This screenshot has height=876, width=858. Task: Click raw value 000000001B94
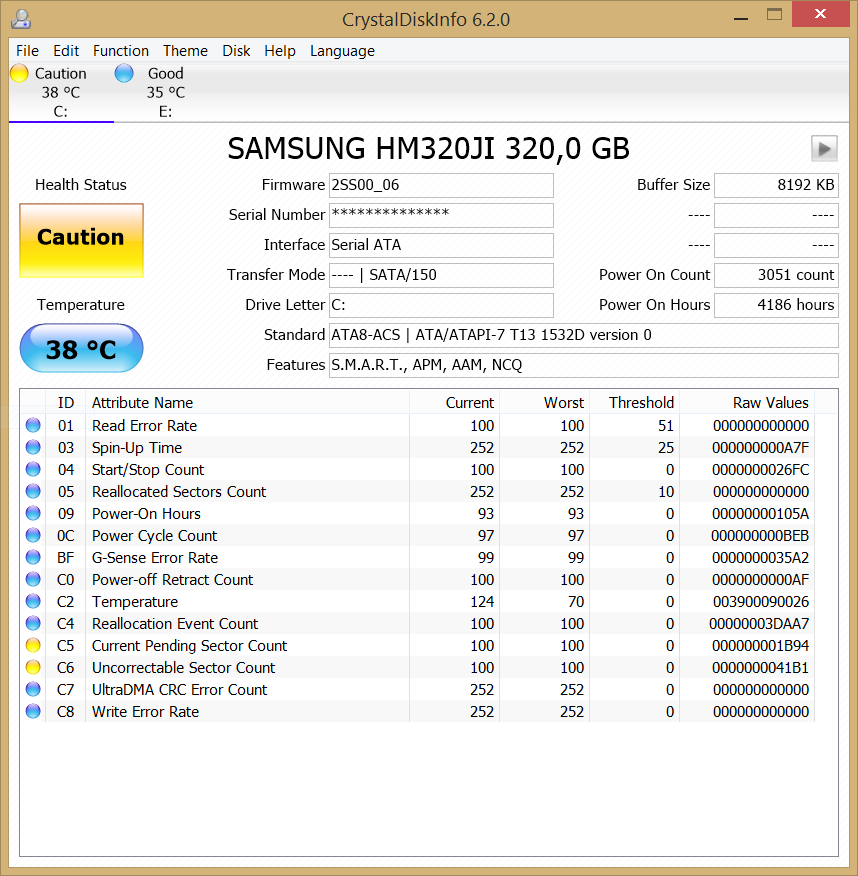pyautogui.click(x=760, y=646)
